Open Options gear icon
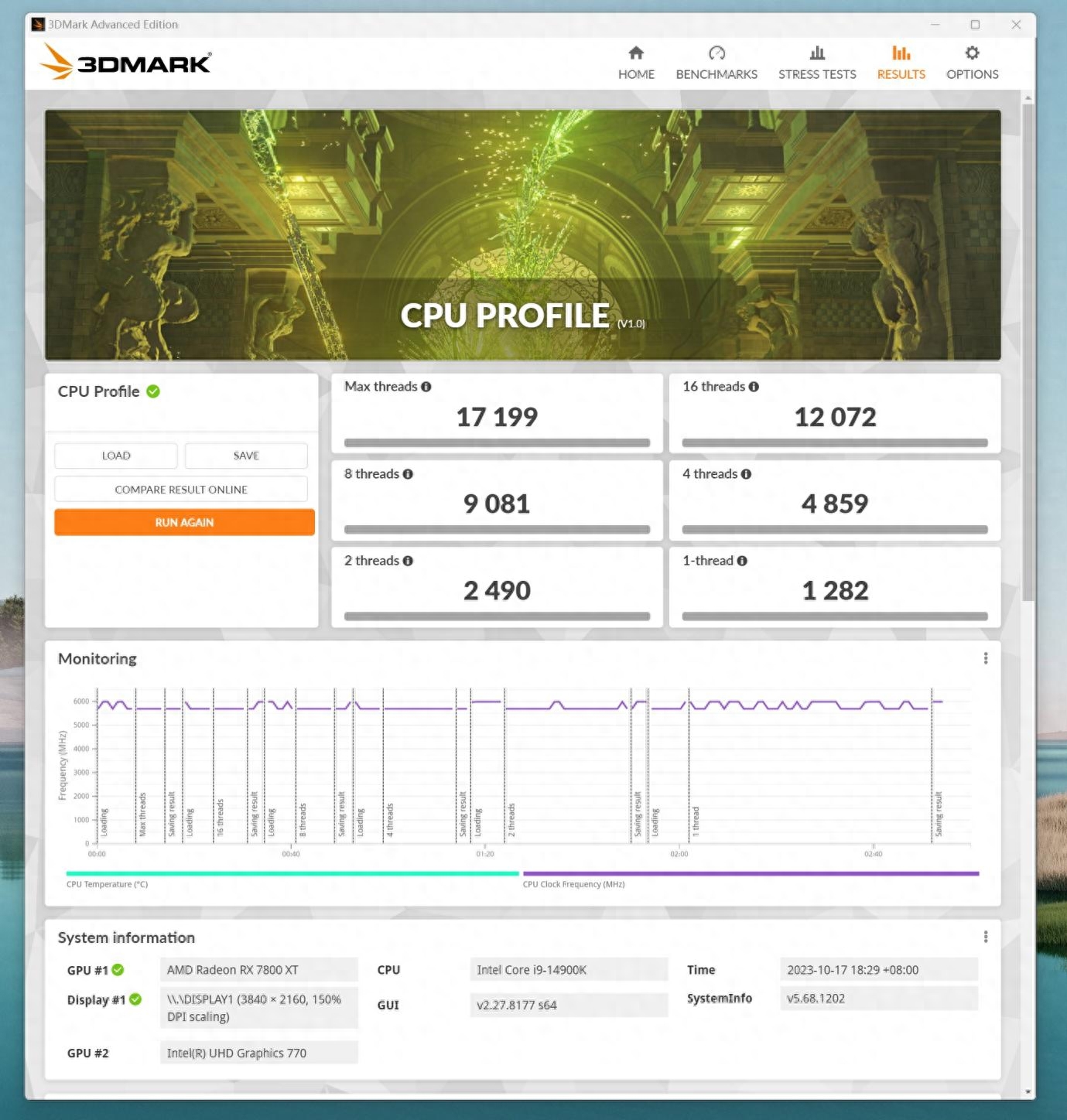 click(972, 53)
